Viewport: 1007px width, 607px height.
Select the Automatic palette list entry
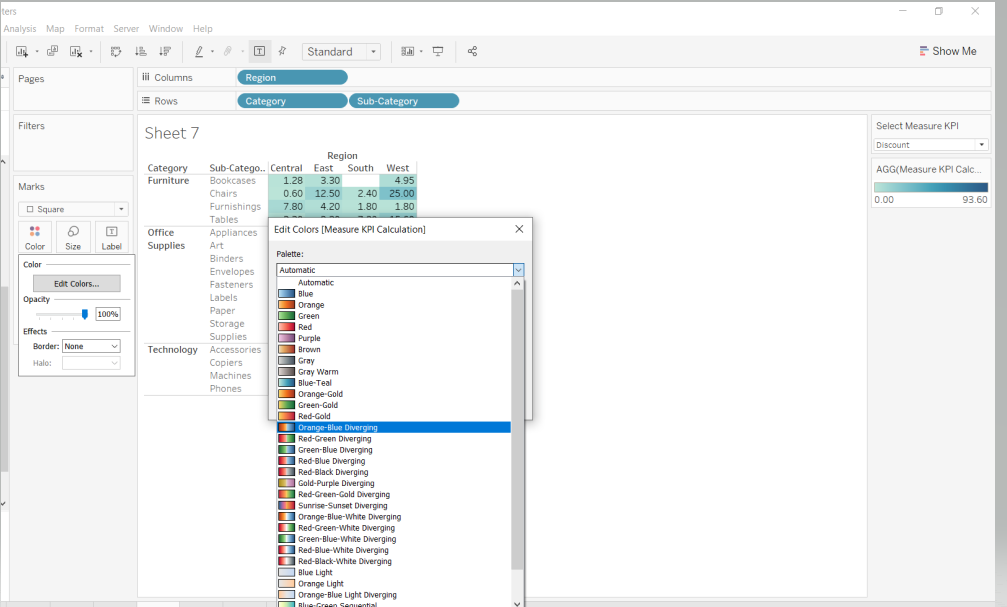tap(394, 283)
